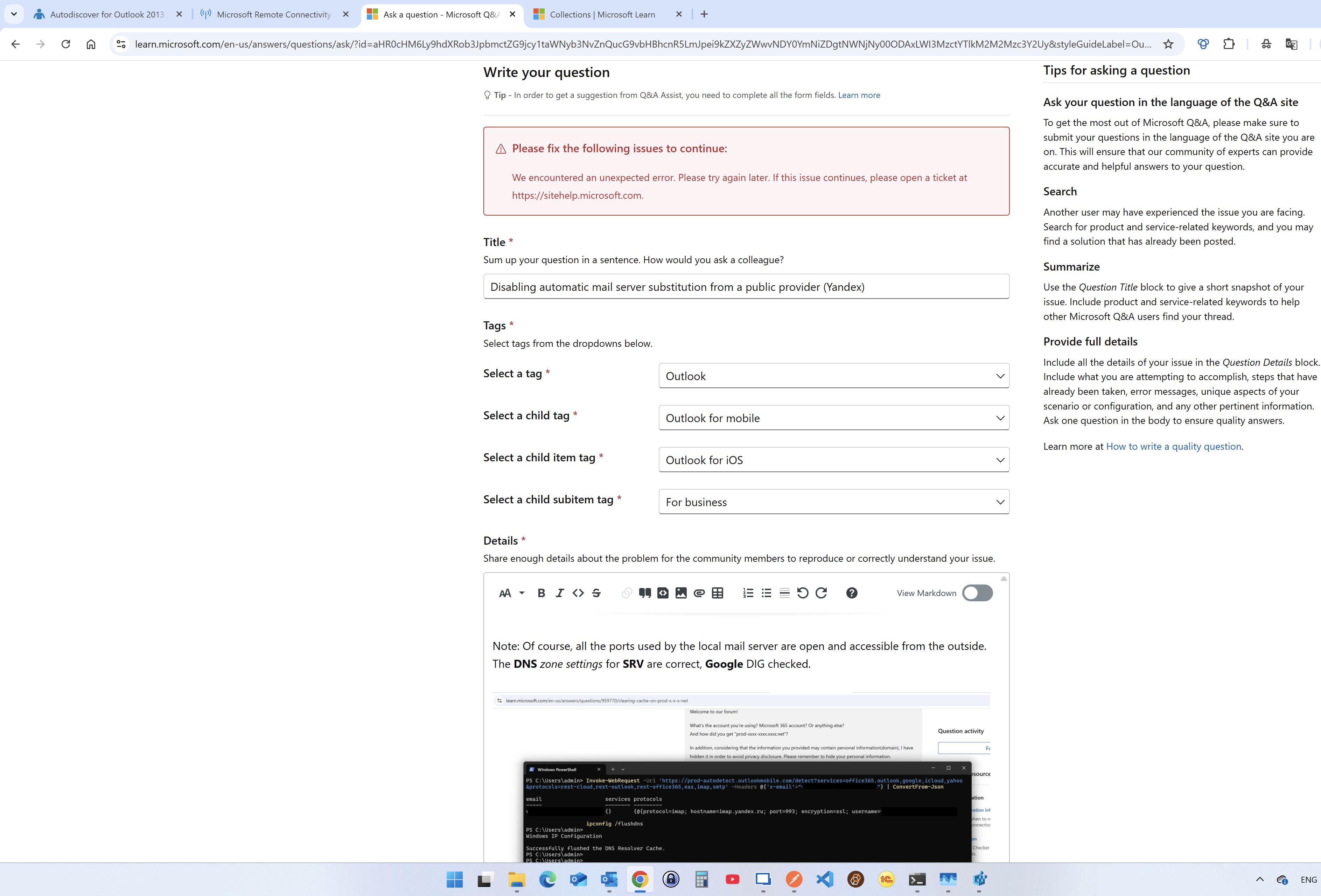Switch to Collections | Microsoft Learn tab
The width and height of the screenshot is (1321, 896).
tap(602, 14)
